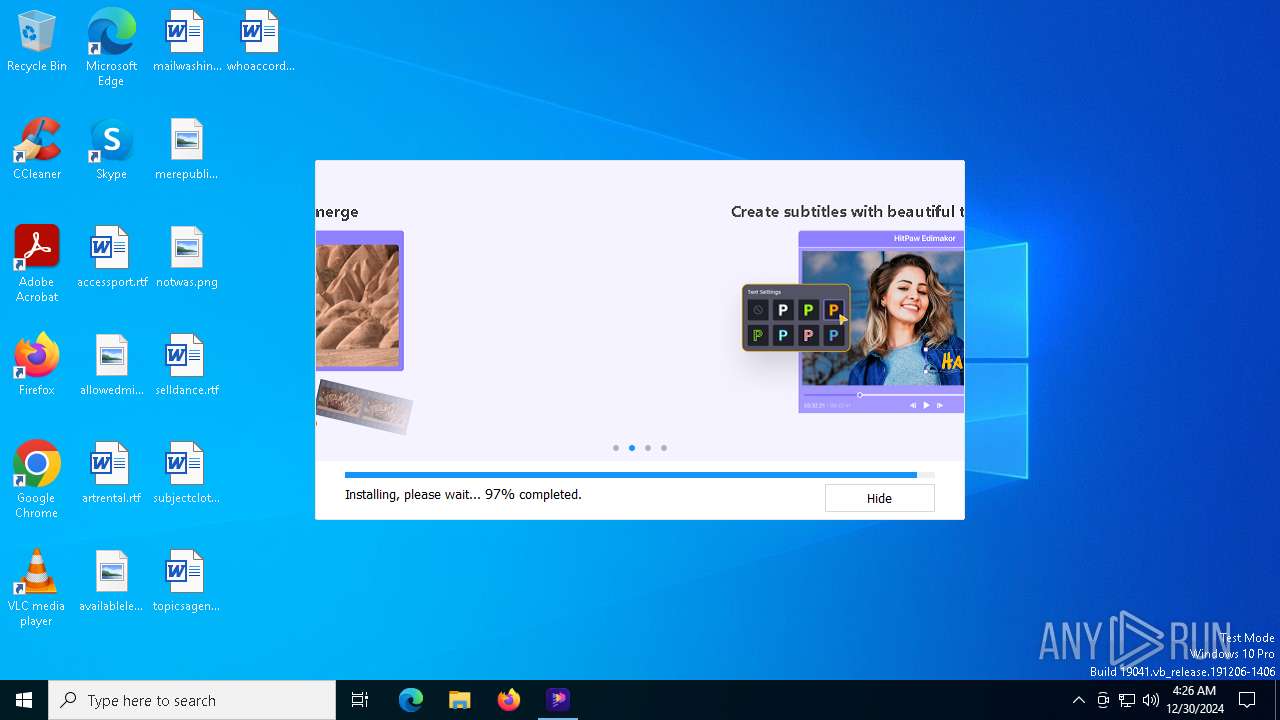
Task: Launch Edge from the taskbar
Action: pyautogui.click(x=411, y=700)
